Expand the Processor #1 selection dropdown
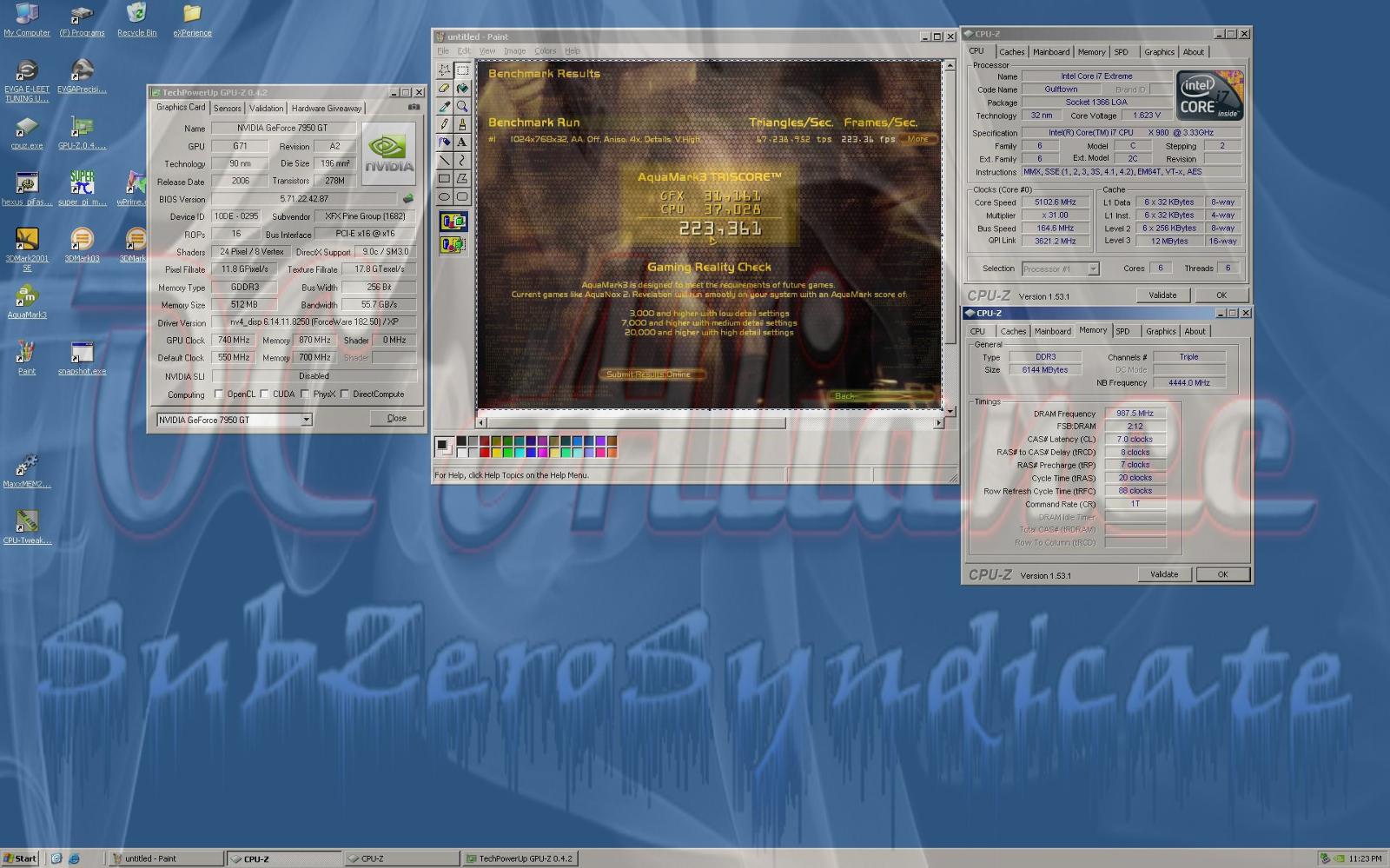Viewport: 1390px width, 868px height. click(x=1093, y=268)
